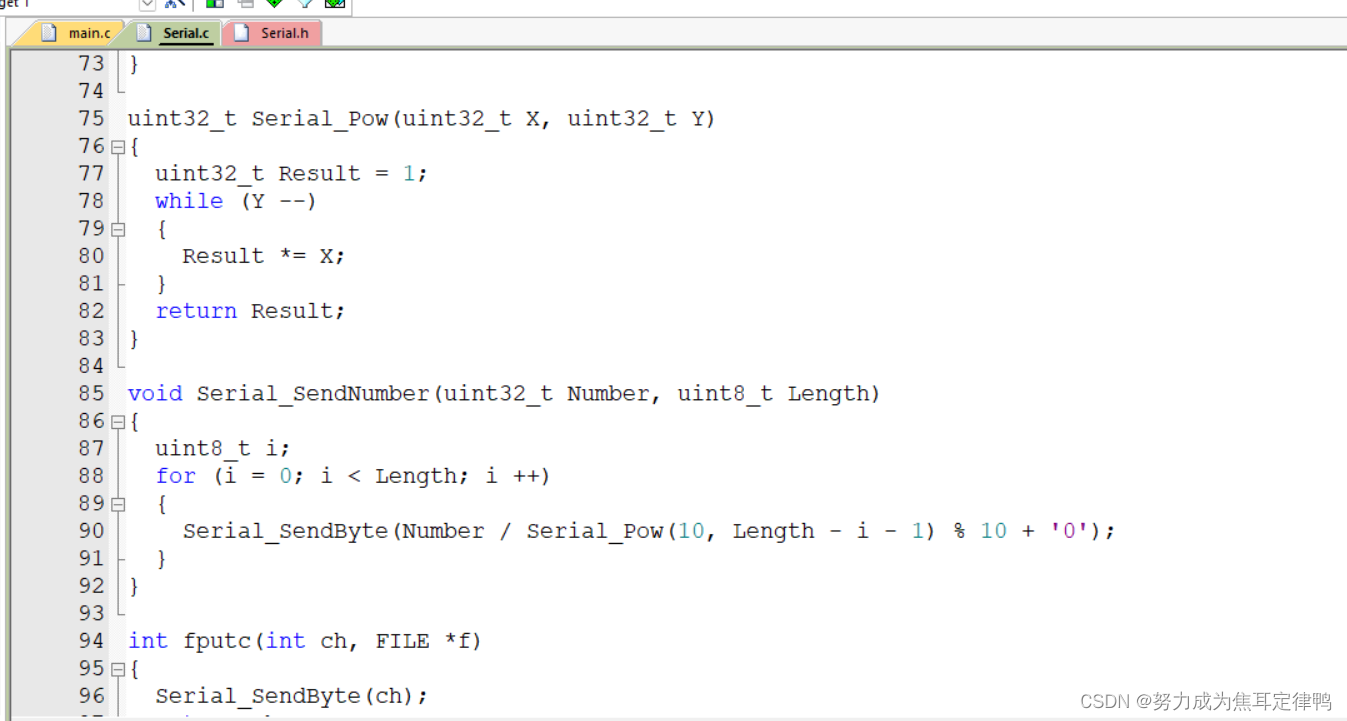1347x721 pixels.
Task: Collapse the Serial_Pow function at line 76
Action: pyautogui.click(x=118, y=147)
